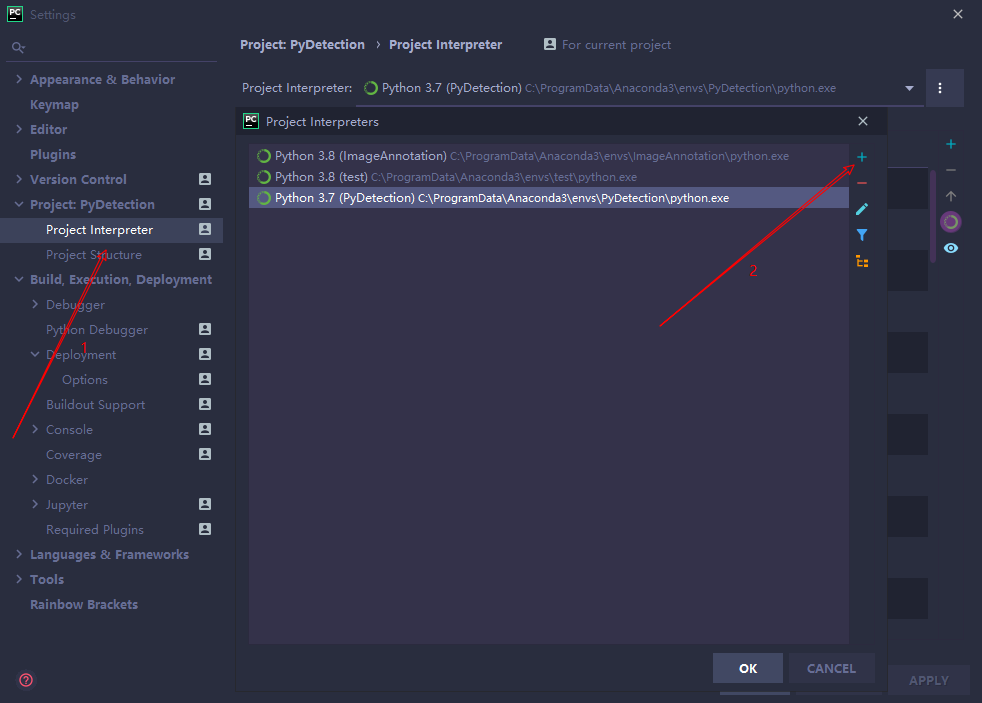Click the CANCEL button
Viewport: 982px width, 703px height.
(831, 669)
